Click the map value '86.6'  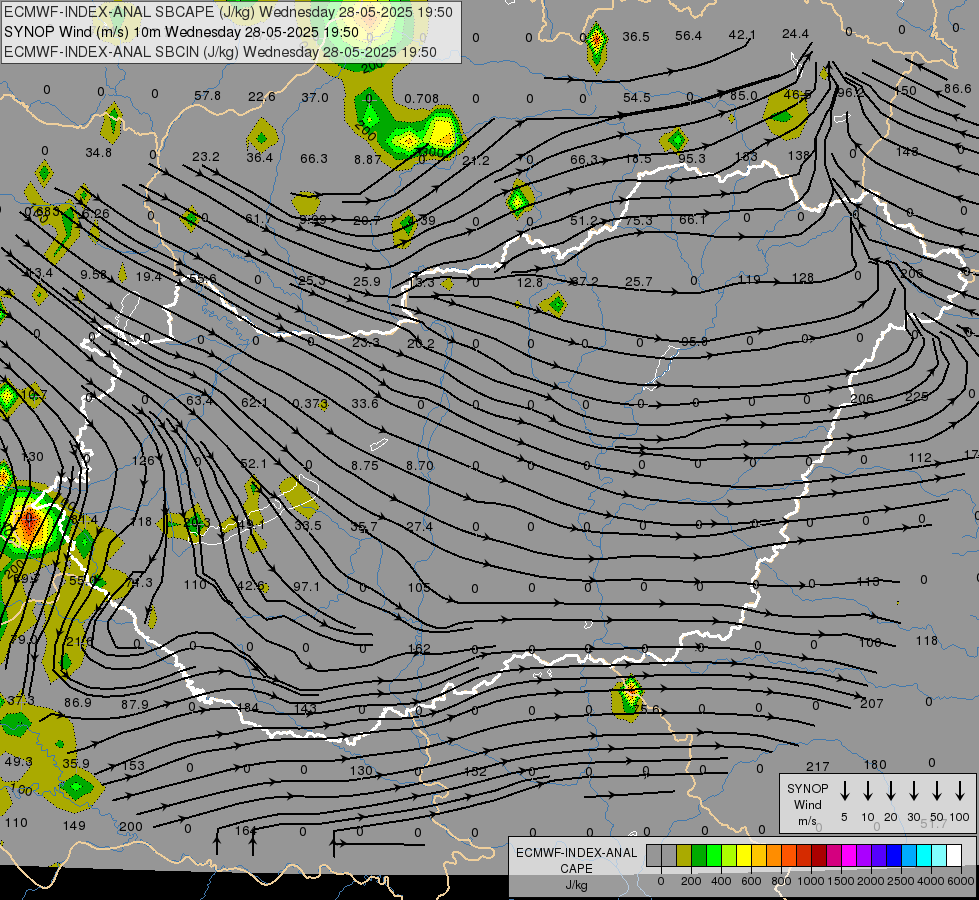(x=957, y=89)
